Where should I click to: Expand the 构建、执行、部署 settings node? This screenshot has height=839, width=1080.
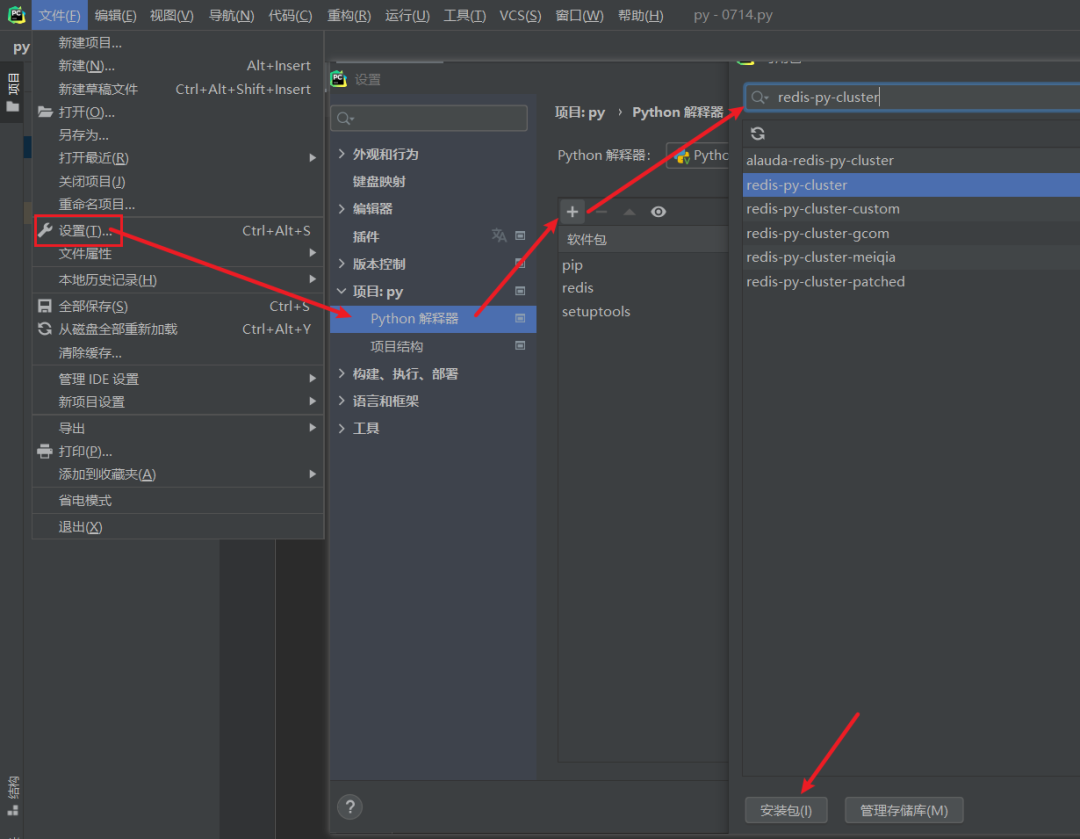(x=342, y=373)
